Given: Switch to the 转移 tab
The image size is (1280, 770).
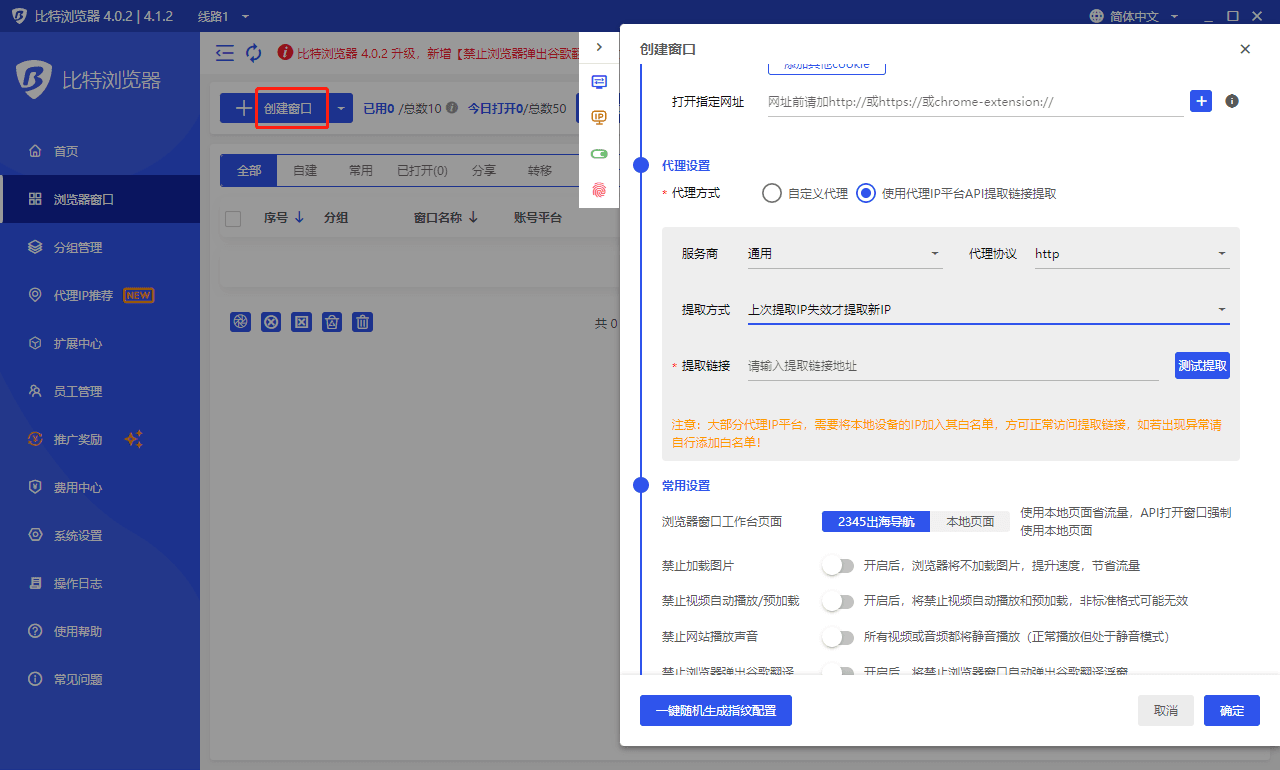Looking at the screenshot, I should pyautogui.click(x=540, y=170).
